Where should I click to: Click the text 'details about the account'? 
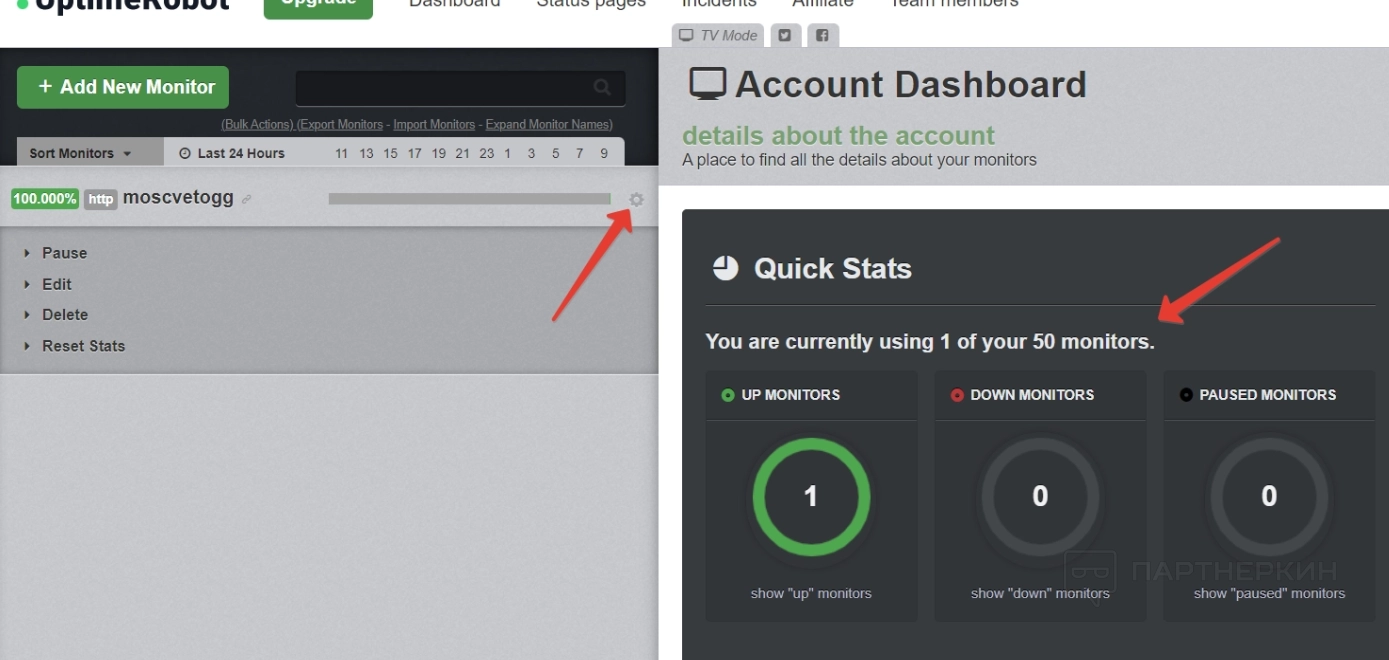[838, 136]
